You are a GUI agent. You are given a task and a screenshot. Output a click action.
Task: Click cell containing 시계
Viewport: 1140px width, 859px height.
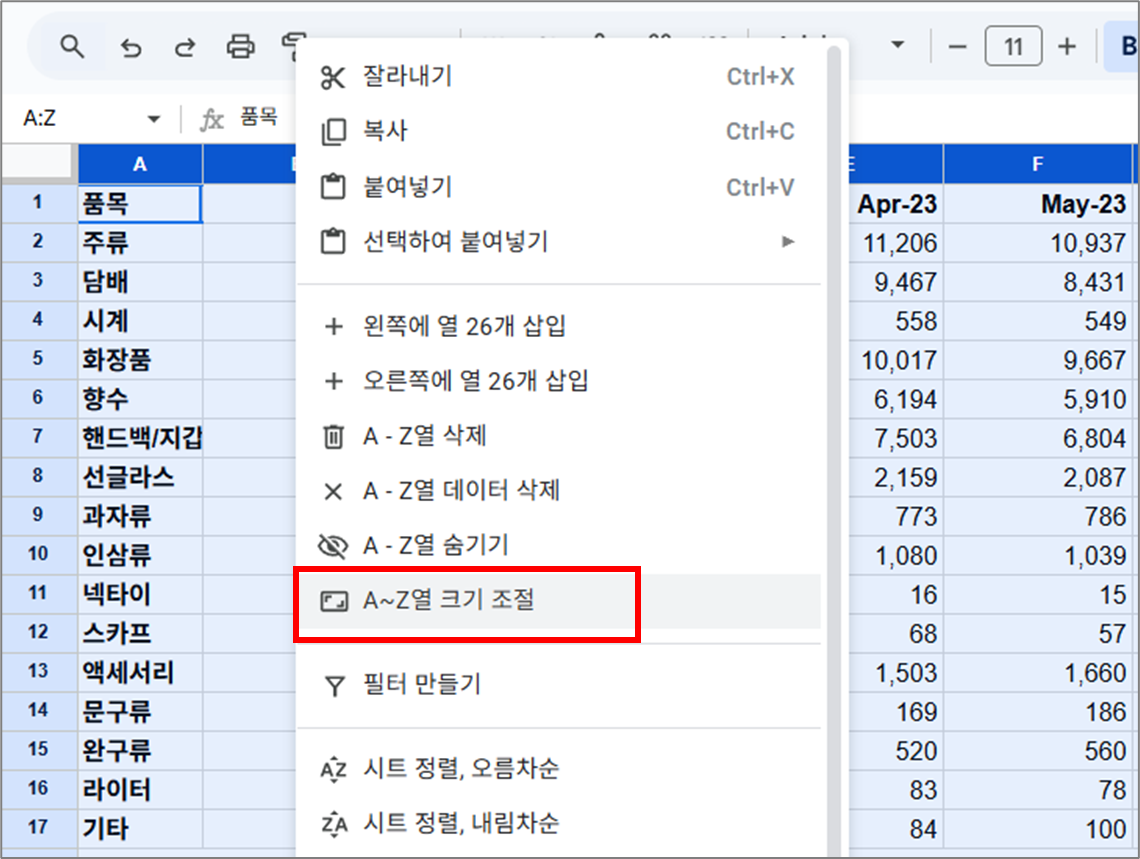[140, 320]
